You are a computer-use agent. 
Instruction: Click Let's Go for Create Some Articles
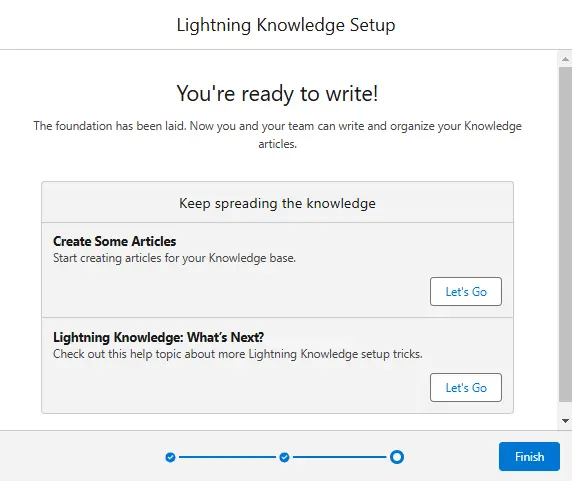pyautogui.click(x=466, y=291)
